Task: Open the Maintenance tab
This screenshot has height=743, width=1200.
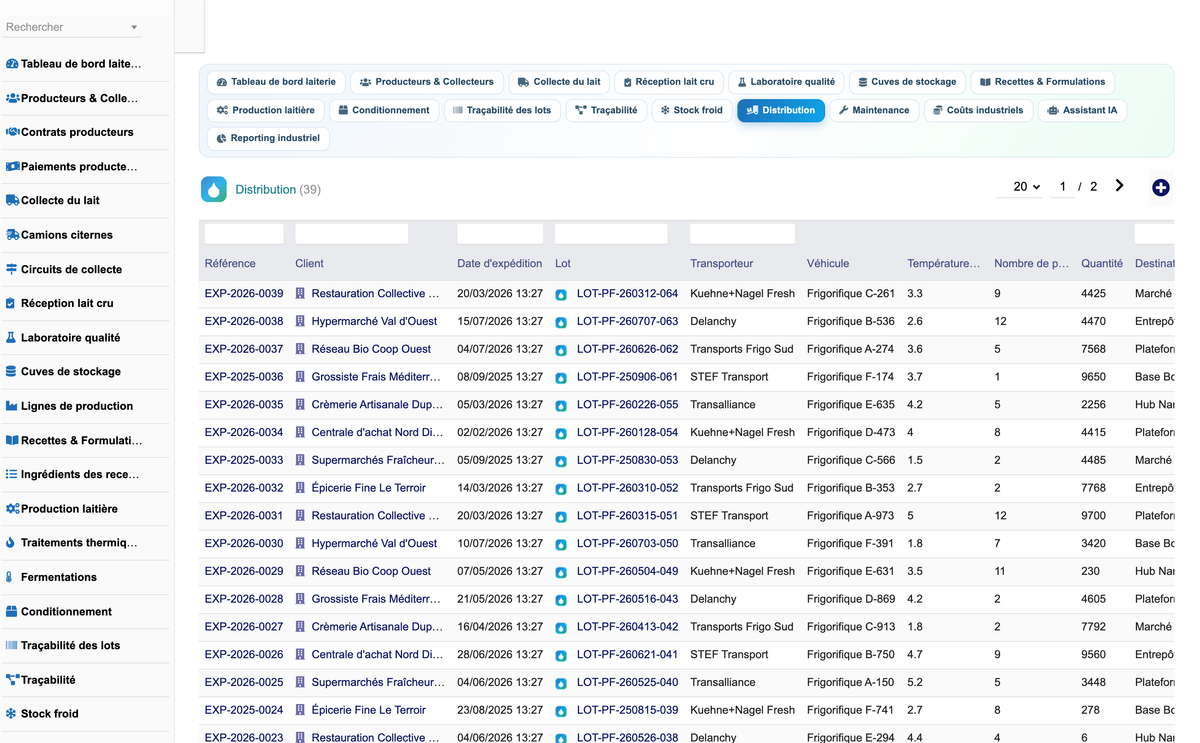Action: click(874, 110)
